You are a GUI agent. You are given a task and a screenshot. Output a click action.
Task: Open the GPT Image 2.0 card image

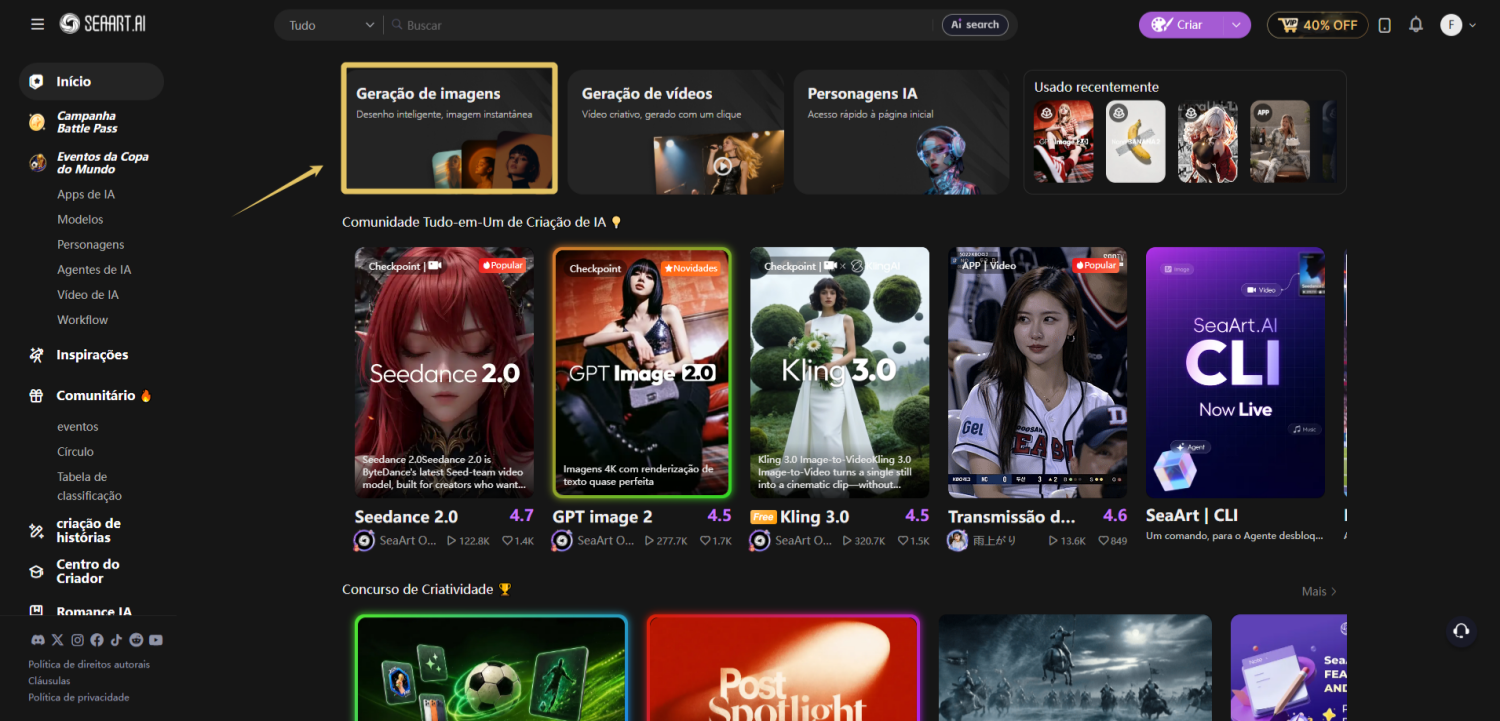coord(641,373)
